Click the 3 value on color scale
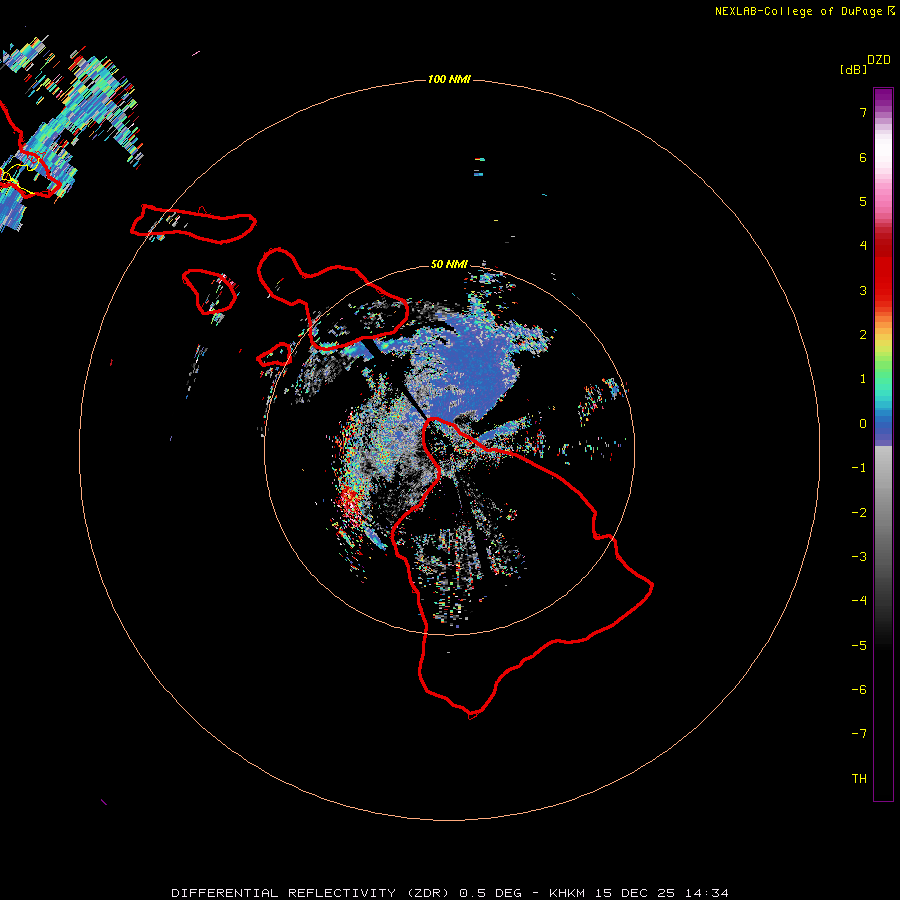900x900 pixels. tap(863, 290)
